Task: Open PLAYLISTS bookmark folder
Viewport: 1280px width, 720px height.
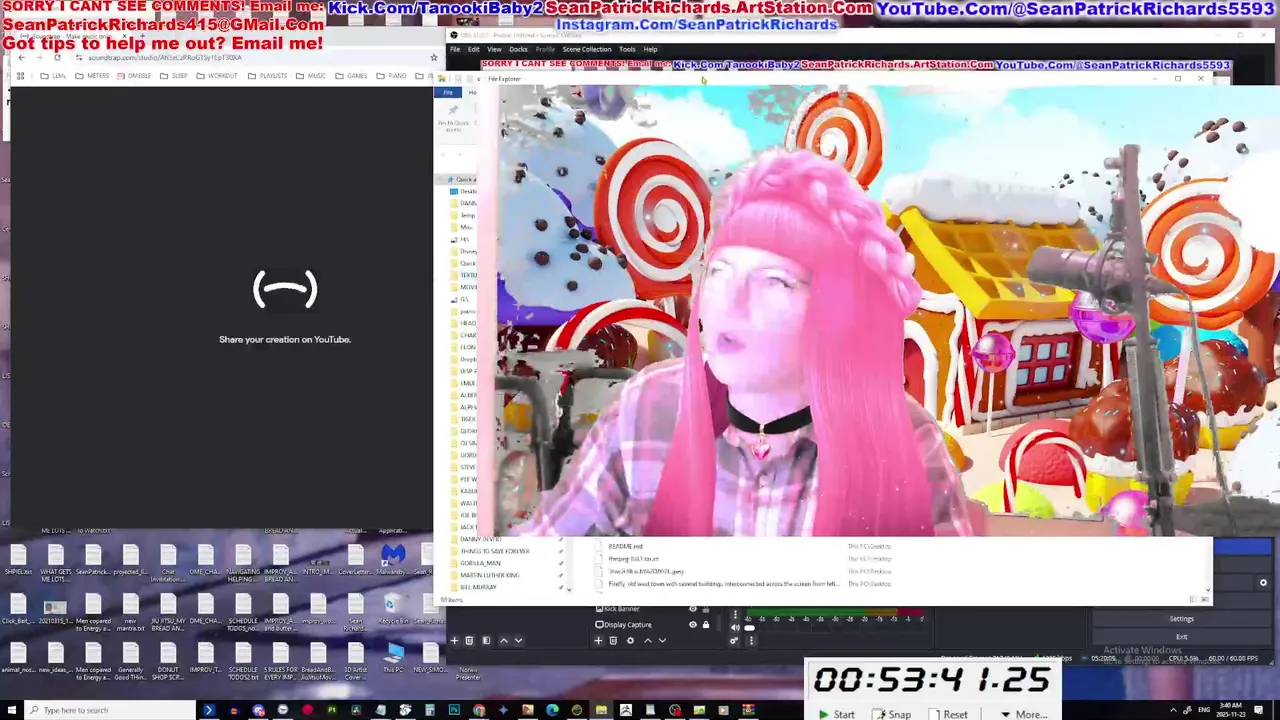Action: (268, 76)
